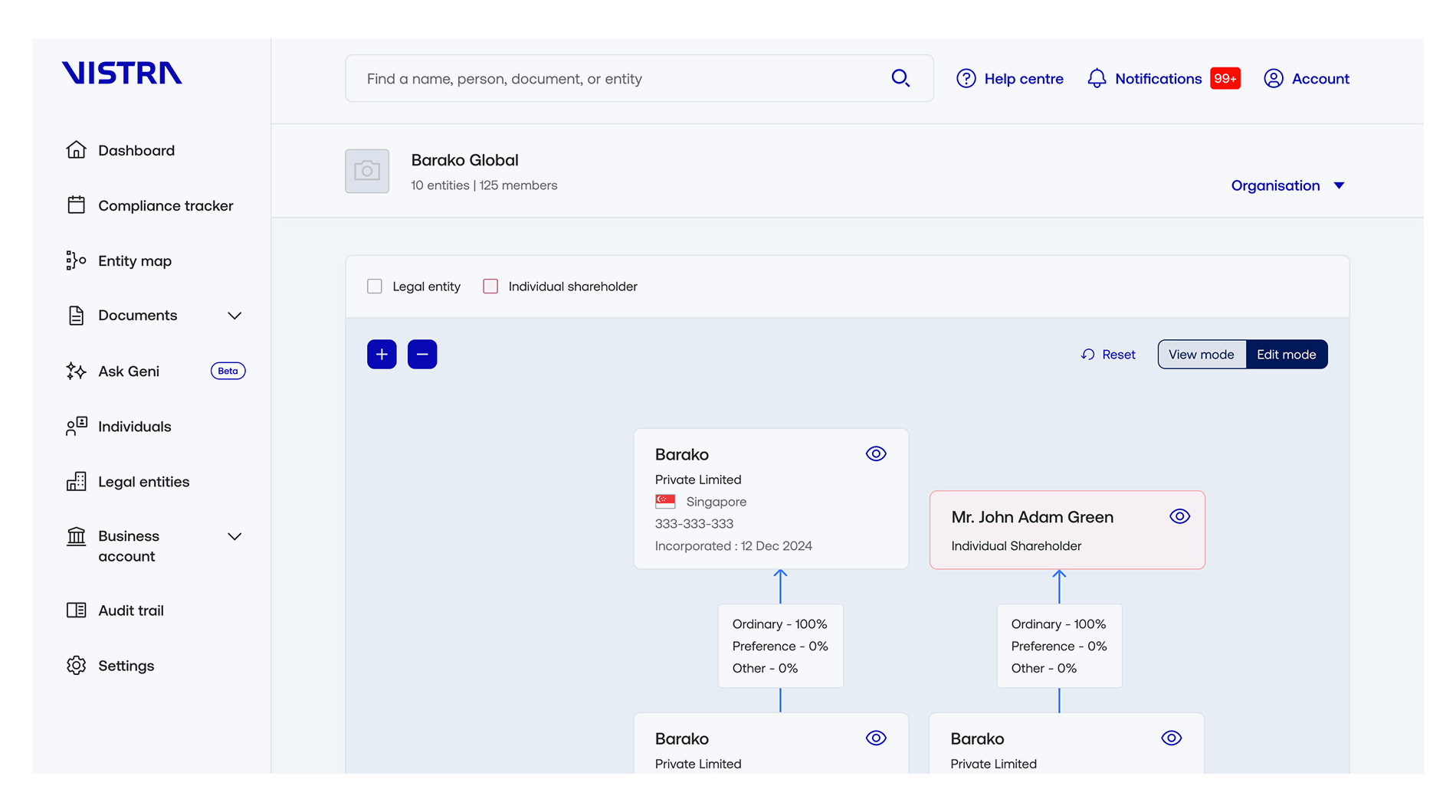Click the Business account bank icon
1456x812 pixels.
(76, 536)
